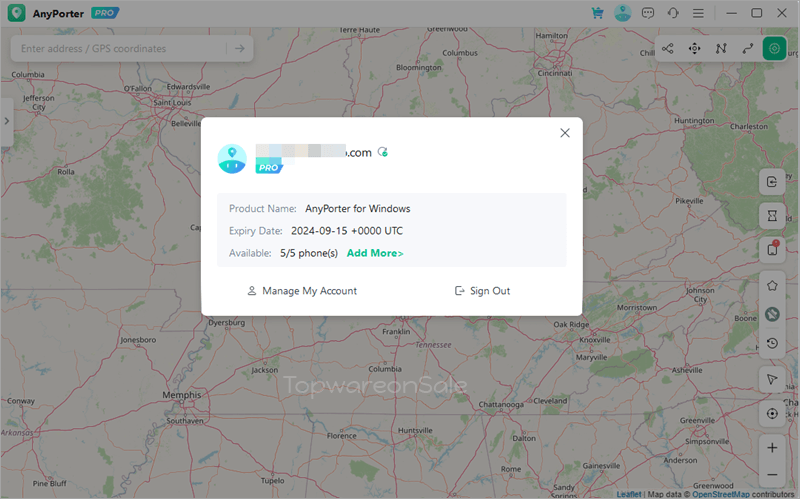
Task: Open the device phone icon with red dot
Action: (772, 250)
